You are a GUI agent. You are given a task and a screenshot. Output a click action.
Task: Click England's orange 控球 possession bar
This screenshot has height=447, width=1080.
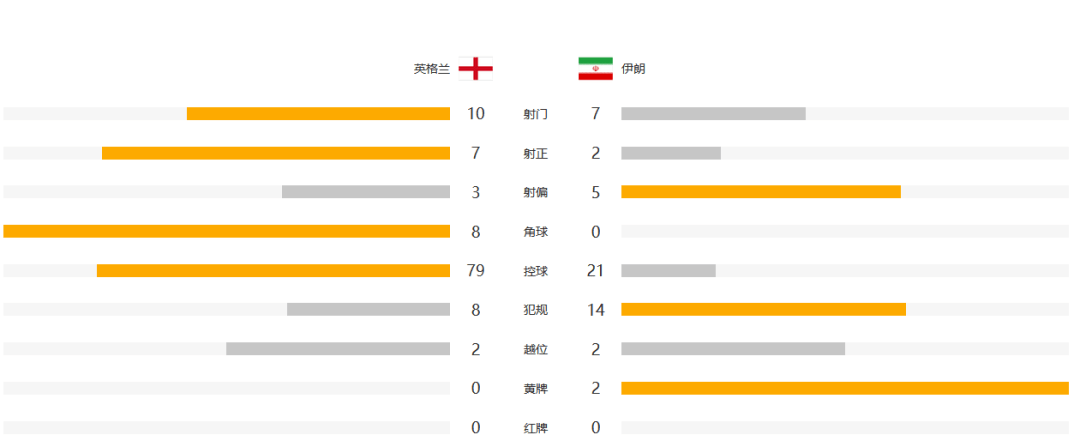point(273,271)
